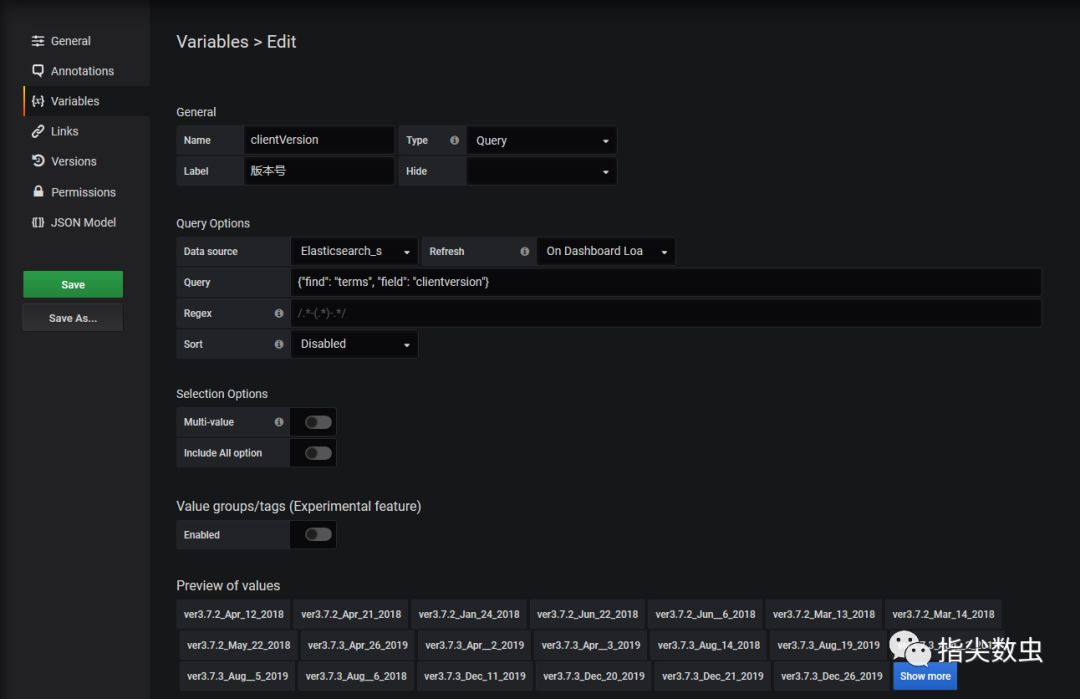Click the JSON Model icon
The image size is (1080, 699).
(x=38, y=222)
